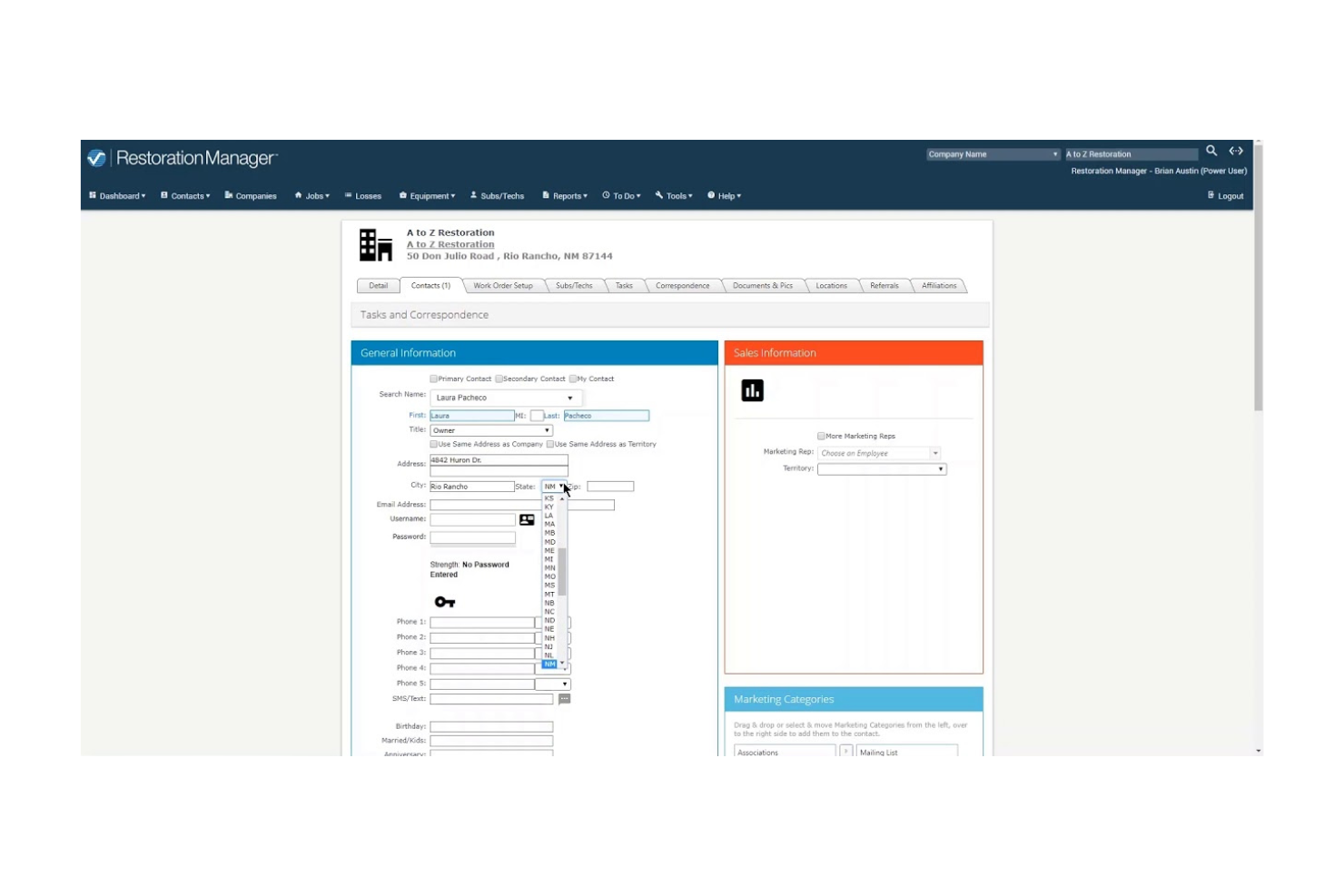Open the Marketing Rep employee dropdown
The height and width of the screenshot is (896, 1344).
pyautogui.click(x=879, y=453)
